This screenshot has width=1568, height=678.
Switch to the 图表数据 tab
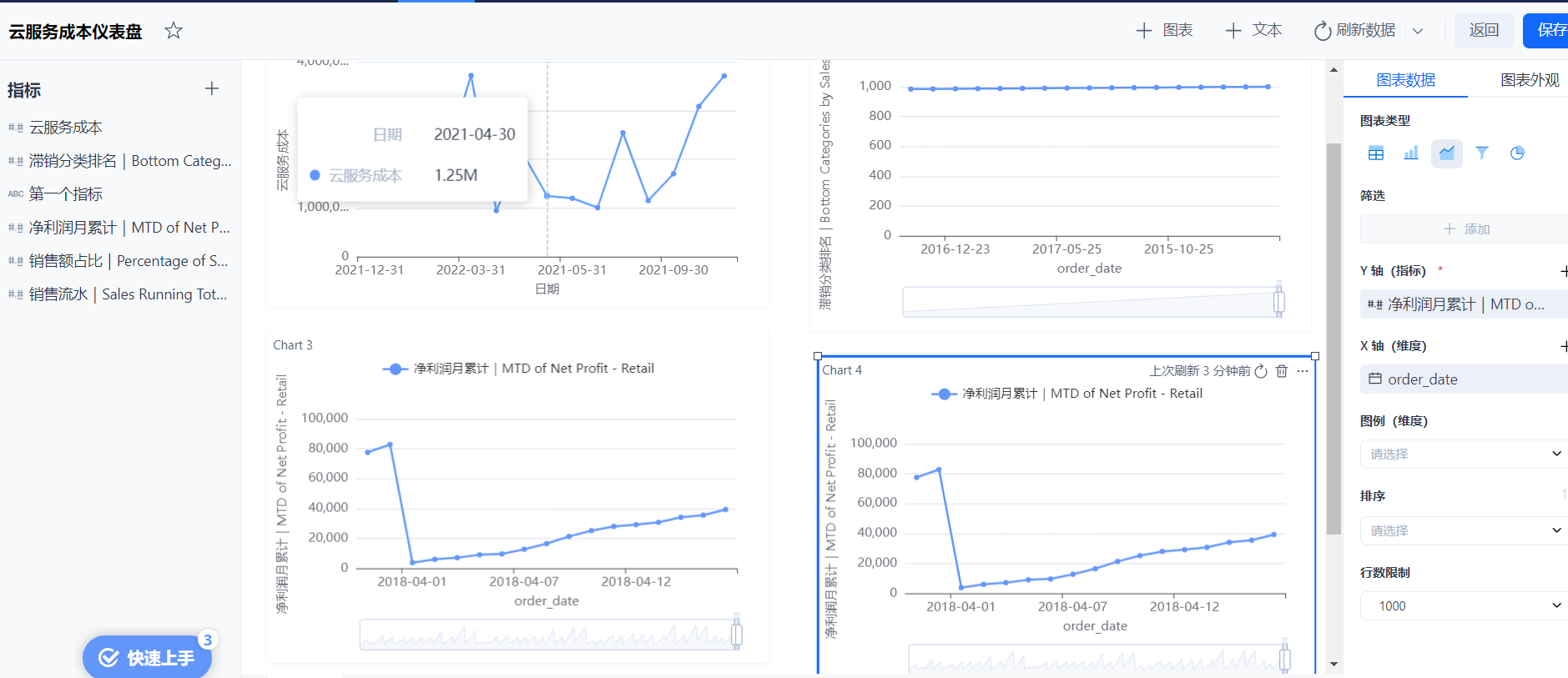[1405, 80]
